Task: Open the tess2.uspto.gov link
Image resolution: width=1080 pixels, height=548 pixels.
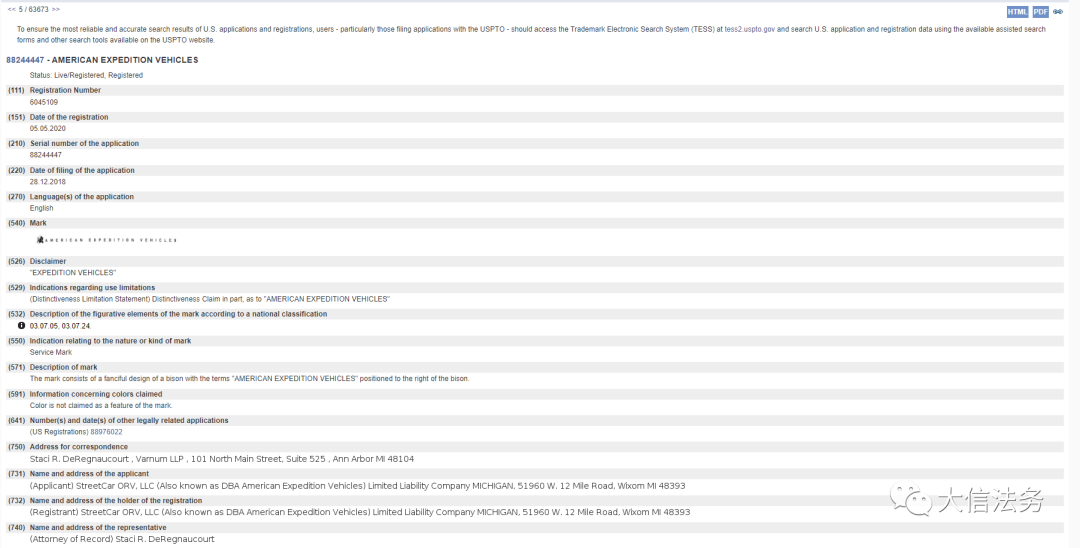Action: coord(749,30)
